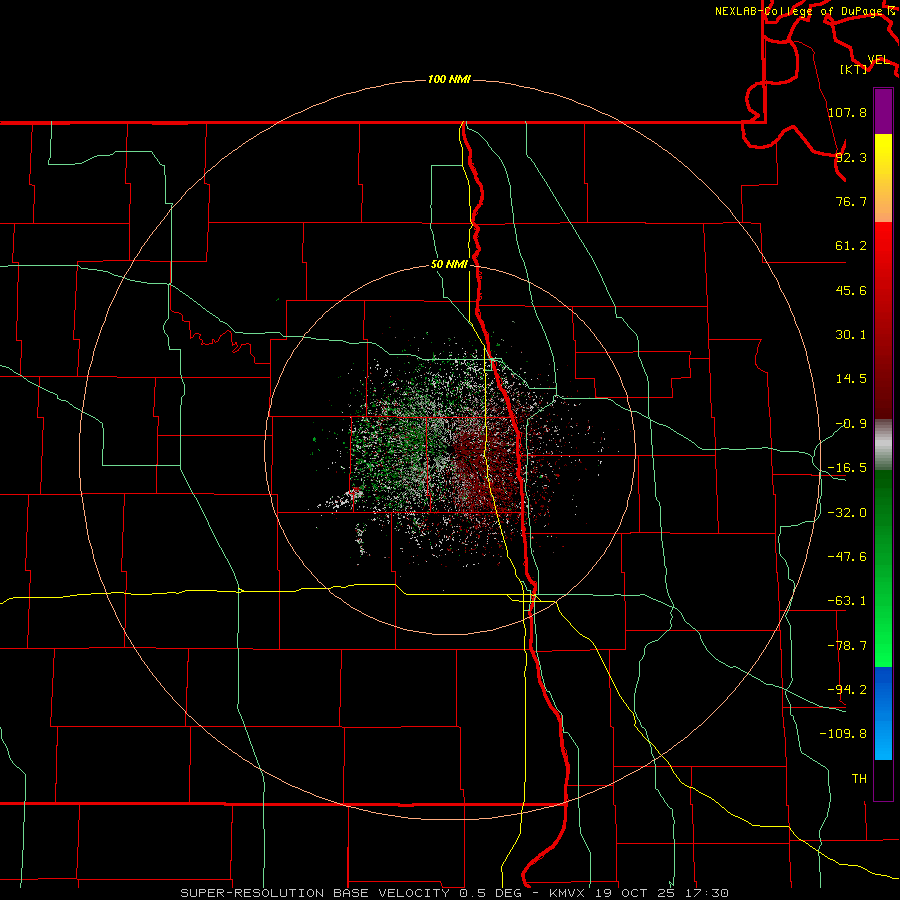This screenshot has height=900, width=900.
Task: Click the -78.7 legend value
Action: point(847,646)
